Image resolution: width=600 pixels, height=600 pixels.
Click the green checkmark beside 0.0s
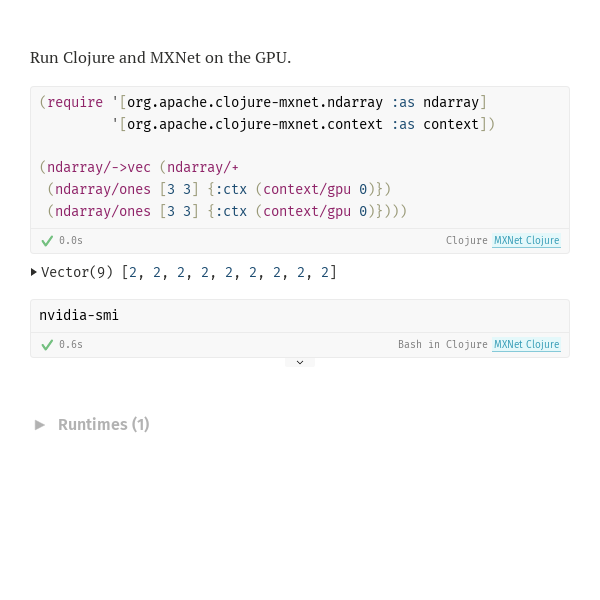coord(47,241)
